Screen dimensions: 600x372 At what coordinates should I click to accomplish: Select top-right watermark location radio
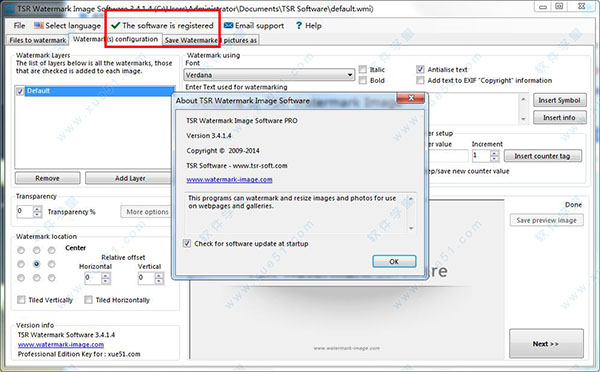tap(52, 250)
